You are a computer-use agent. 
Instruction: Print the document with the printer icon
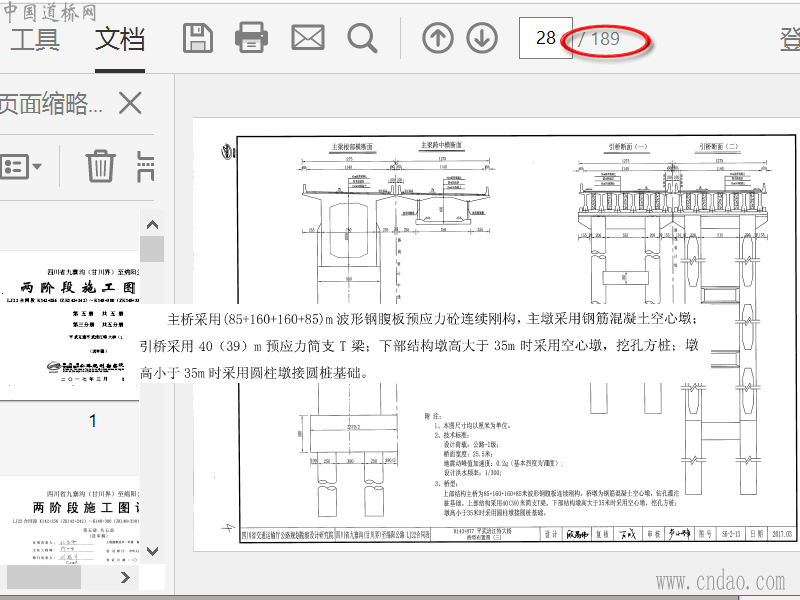(x=251, y=38)
